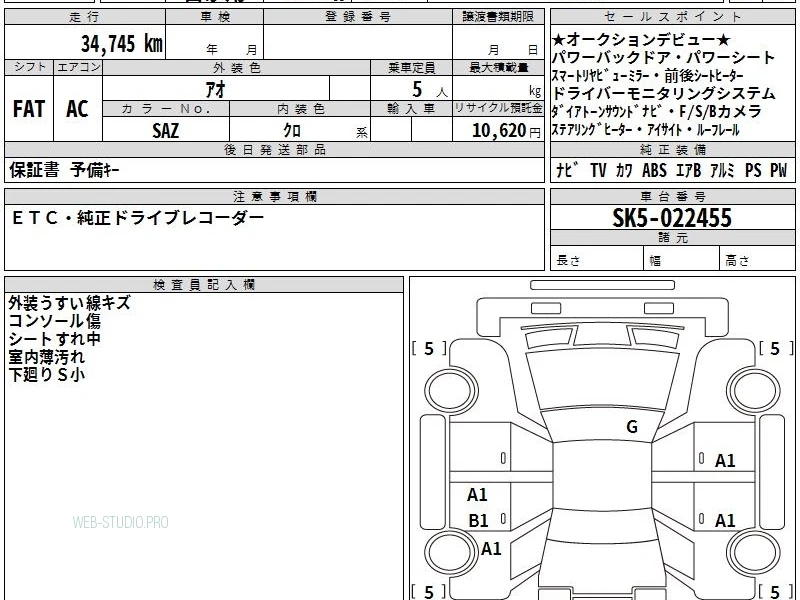The height and width of the screenshot is (600, 800).
Task: Click the front-left tire rating [ 5 ]
Action: (x=429, y=348)
